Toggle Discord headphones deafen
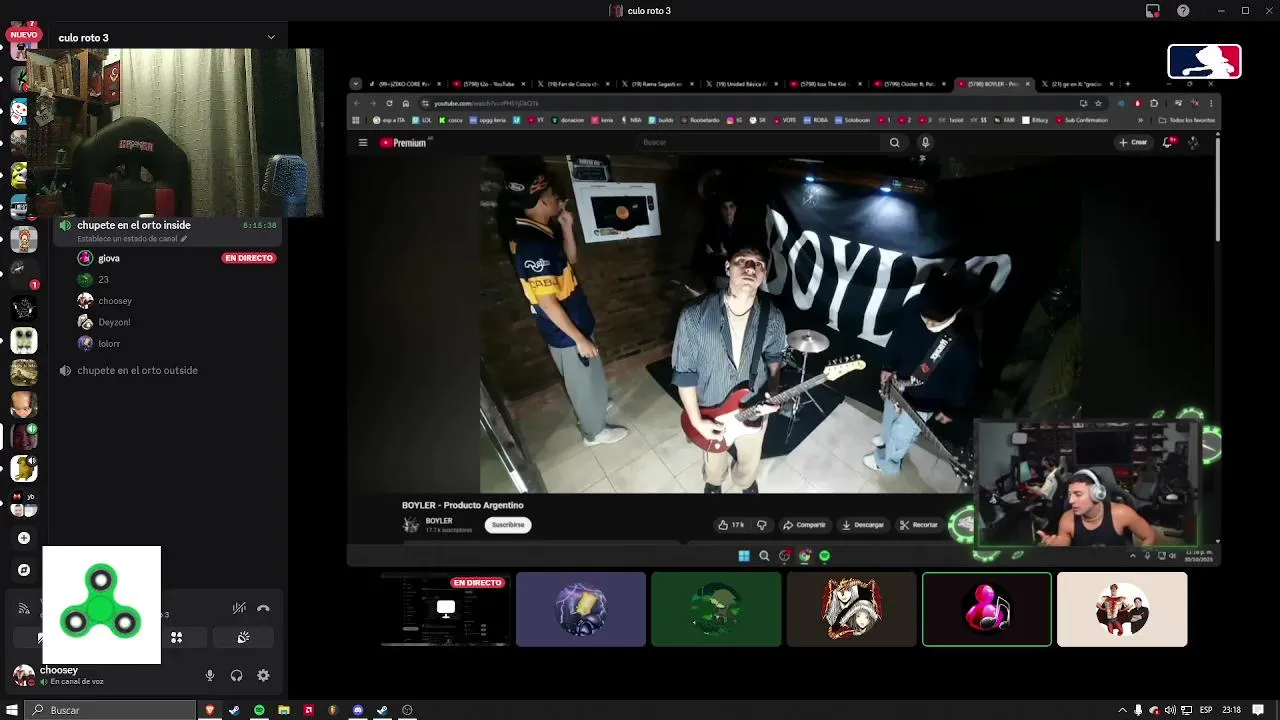 (236, 675)
